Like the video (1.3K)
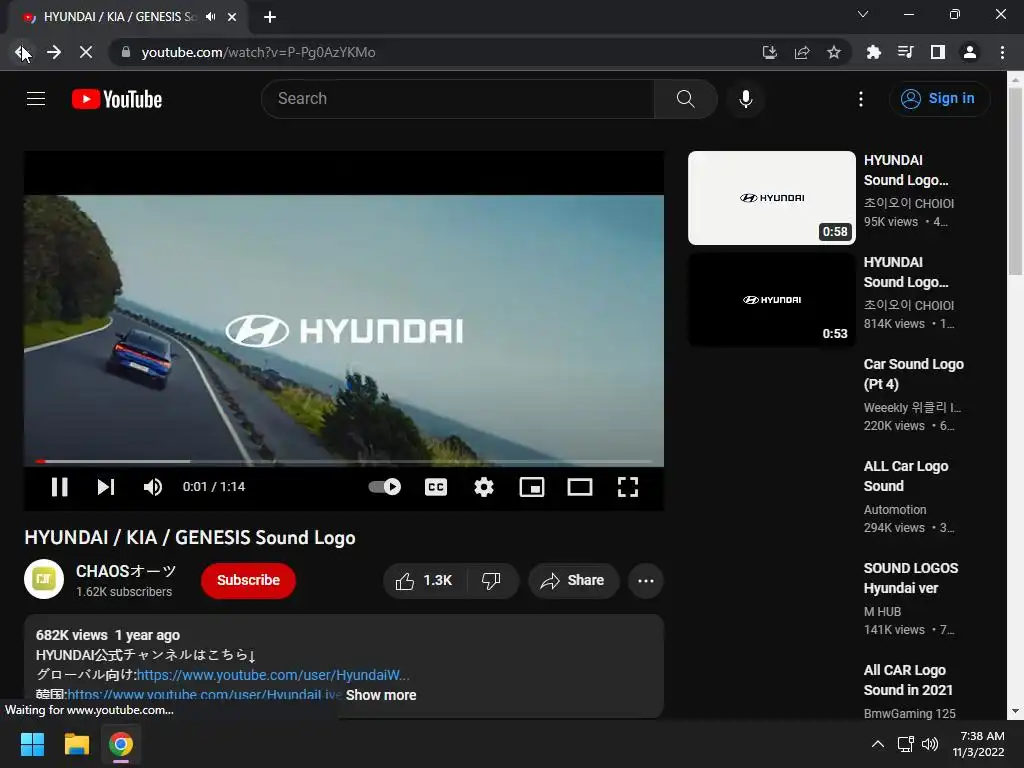 pos(424,580)
